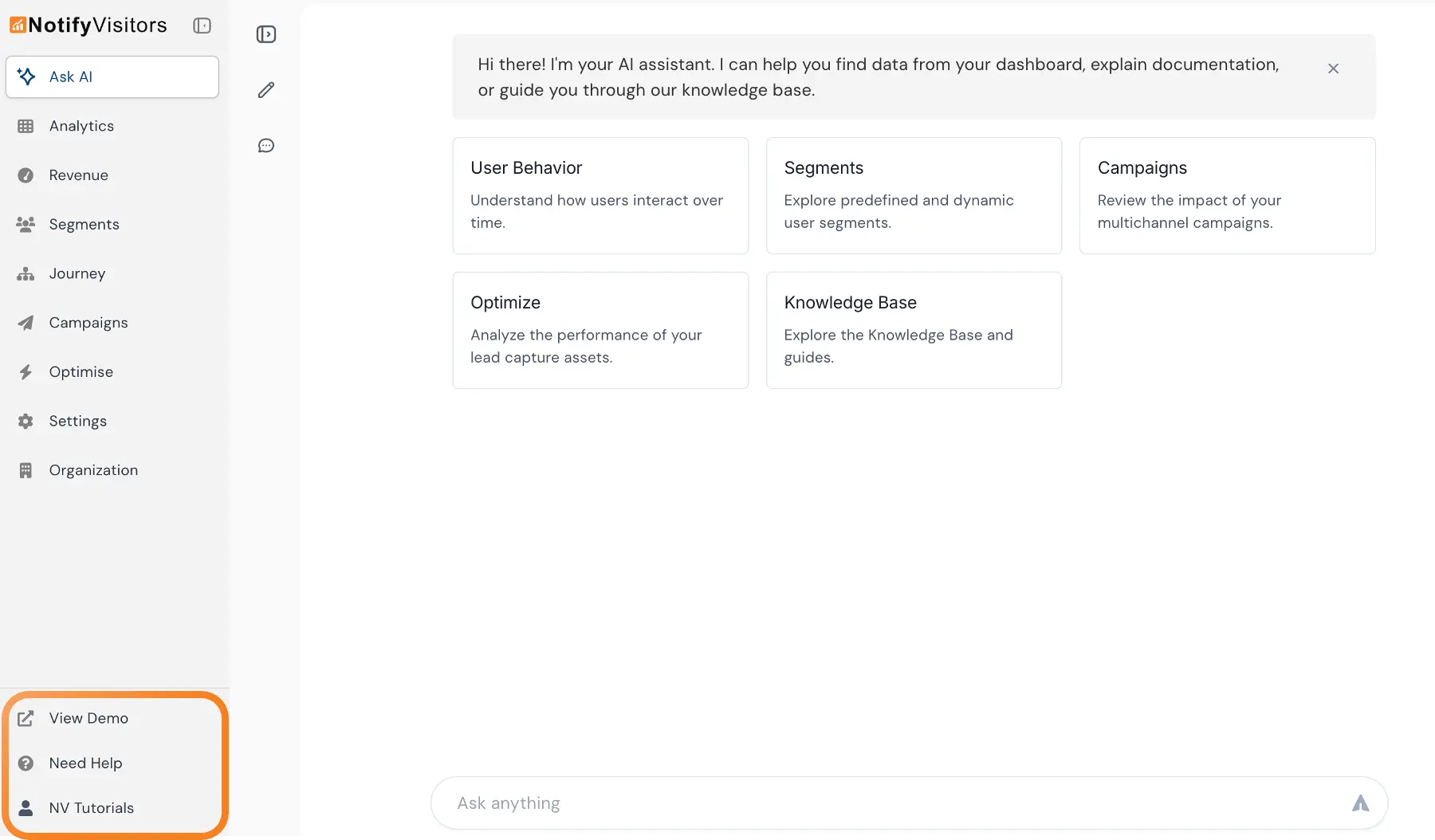Screen dimensions: 1435x840
Task: Click the Campaigns paper plane icon
Action: pos(26,323)
